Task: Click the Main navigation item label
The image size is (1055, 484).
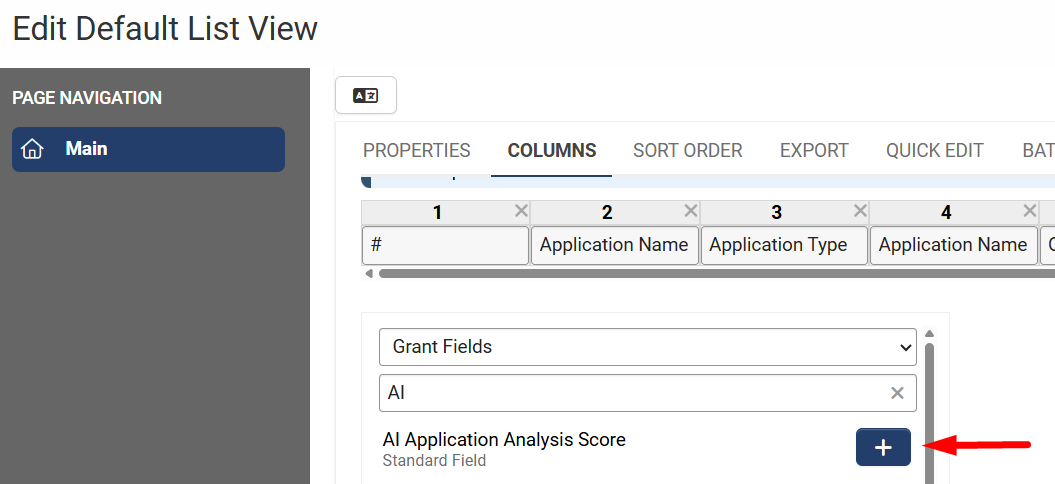Action: [86, 149]
